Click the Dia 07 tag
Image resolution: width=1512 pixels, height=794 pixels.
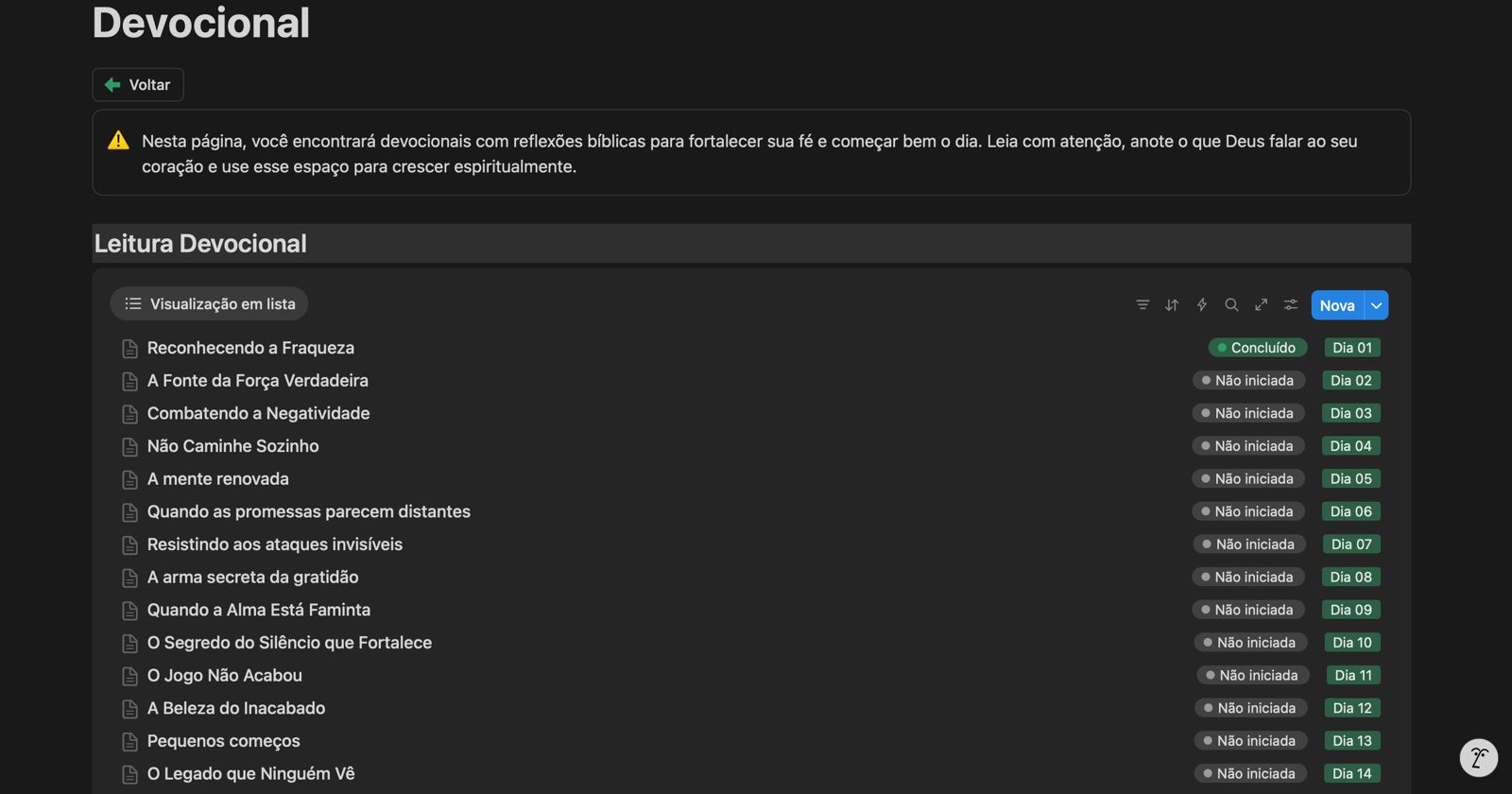(1351, 544)
